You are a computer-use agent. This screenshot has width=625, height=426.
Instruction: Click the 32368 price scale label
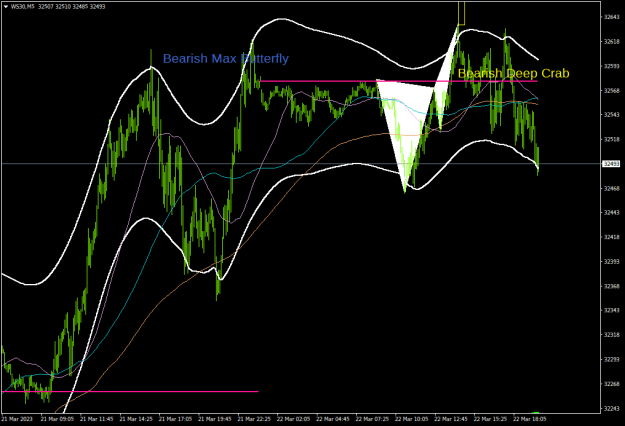coord(611,286)
